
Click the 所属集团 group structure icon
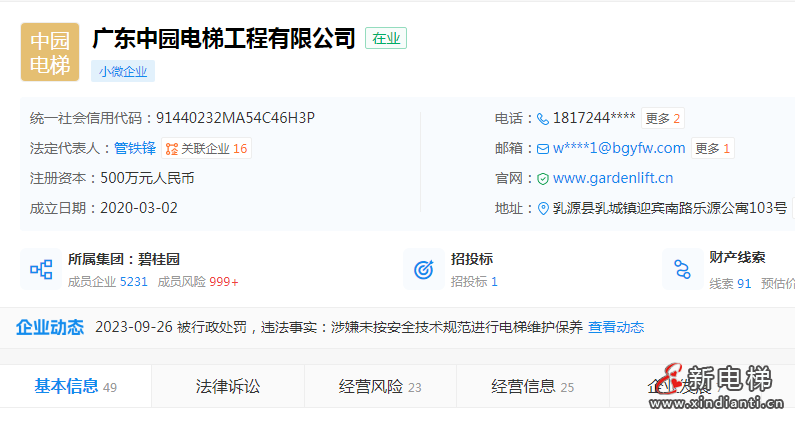coord(41,269)
